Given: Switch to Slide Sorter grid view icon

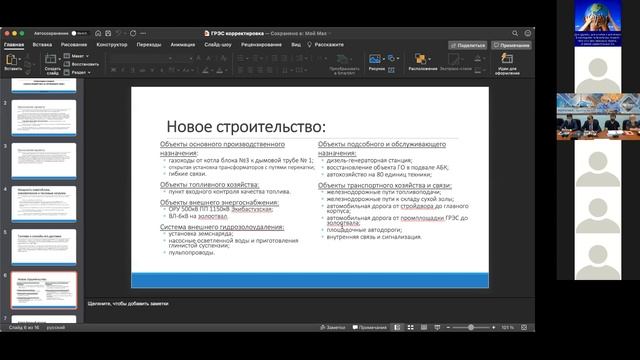Looking at the screenshot, I should pyautogui.click(x=411, y=327).
